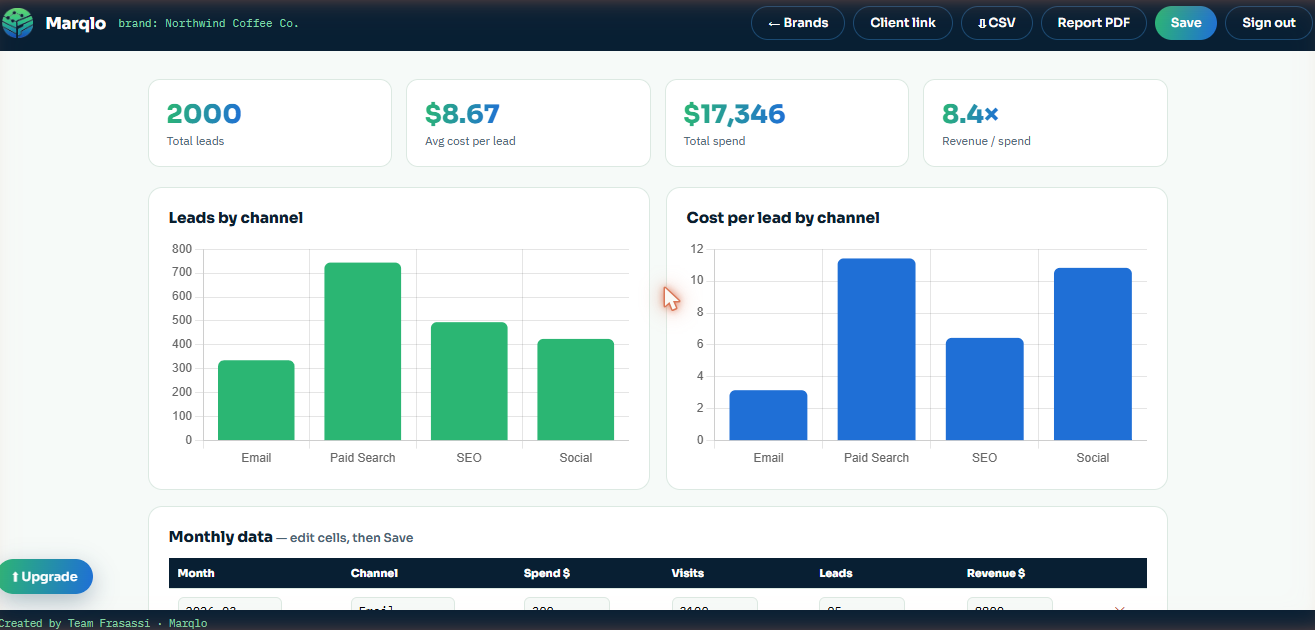Click the Marqlo leaf logo icon
This screenshot has height=630, width=1315.
18,23
